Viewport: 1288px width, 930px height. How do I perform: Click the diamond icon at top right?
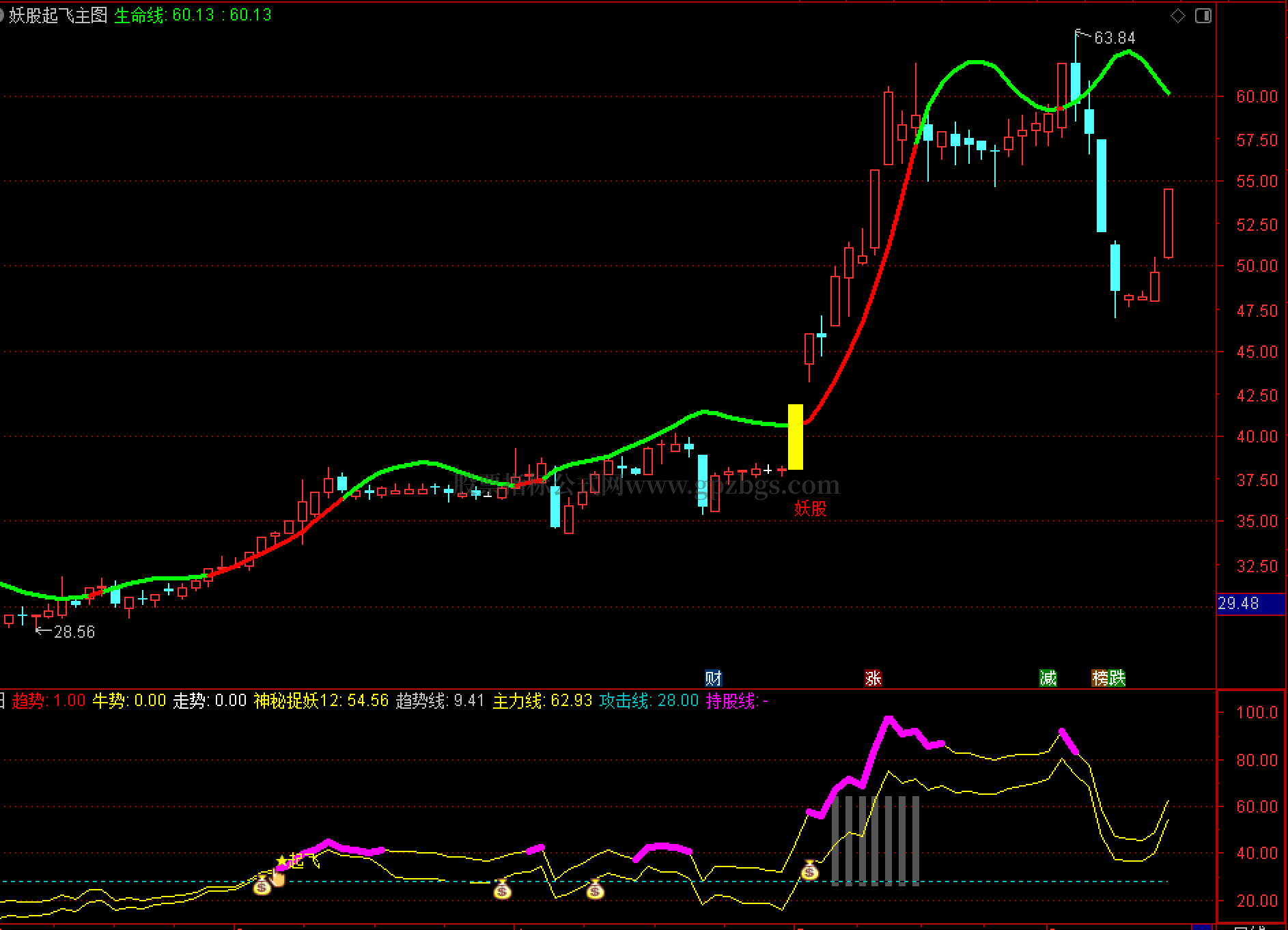click(1178, 15)
